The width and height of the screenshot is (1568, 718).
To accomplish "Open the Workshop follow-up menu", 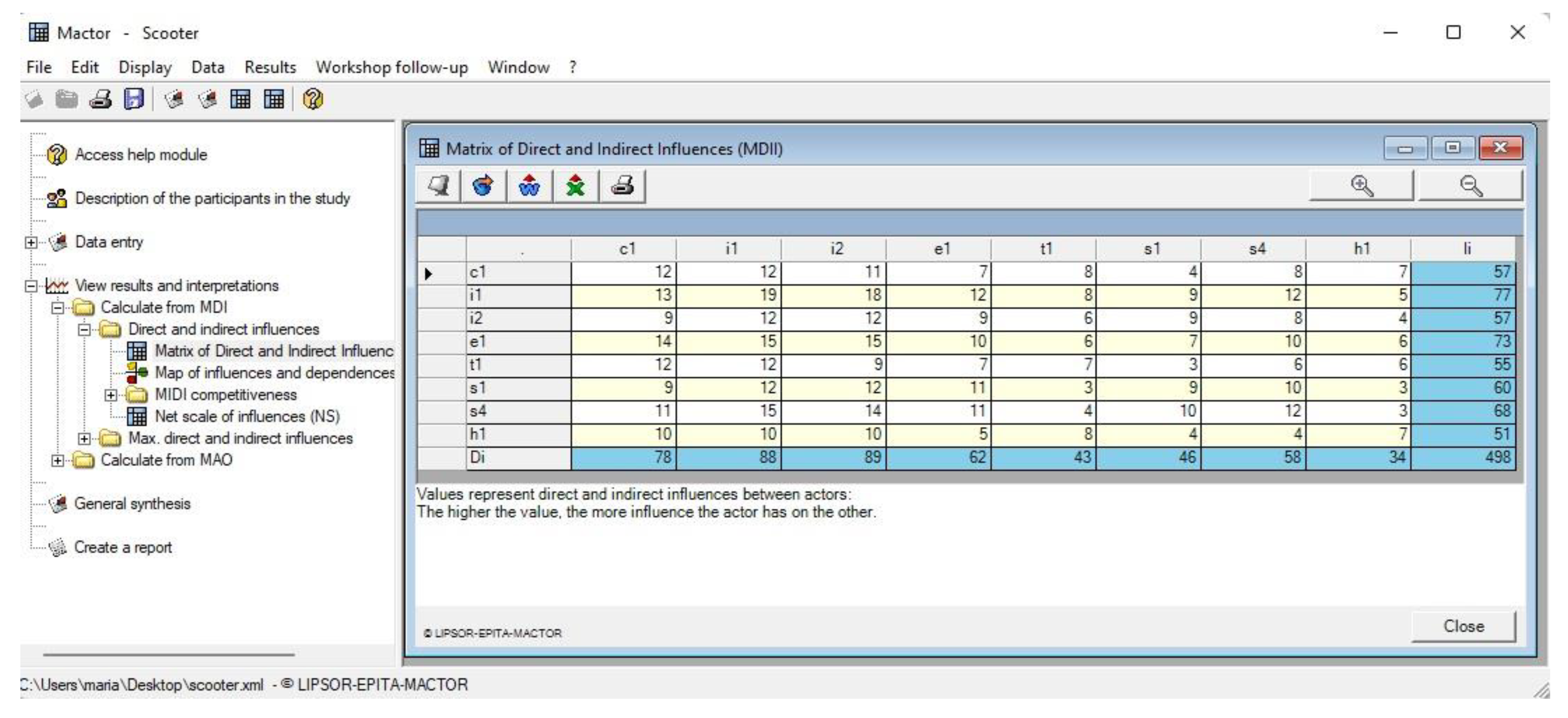I will (x=392, y=67).
